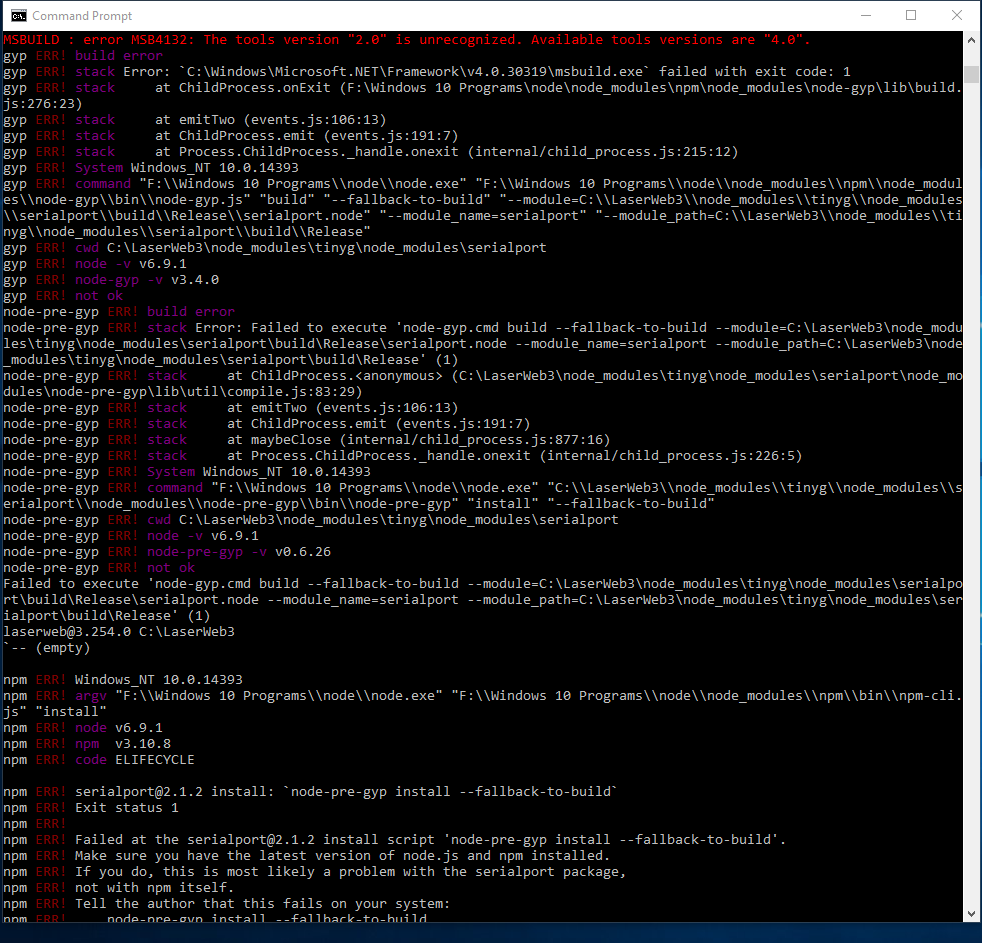Click the Command Prompt title text

82,16
